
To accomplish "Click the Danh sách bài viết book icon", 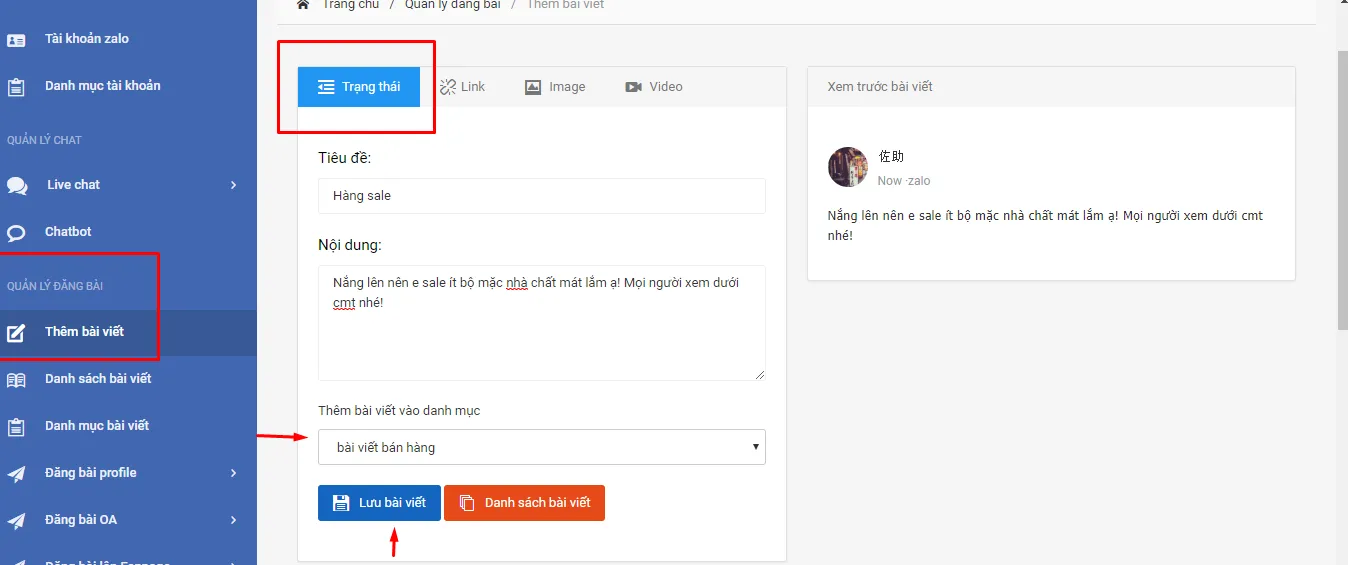I will coord(16,380).
